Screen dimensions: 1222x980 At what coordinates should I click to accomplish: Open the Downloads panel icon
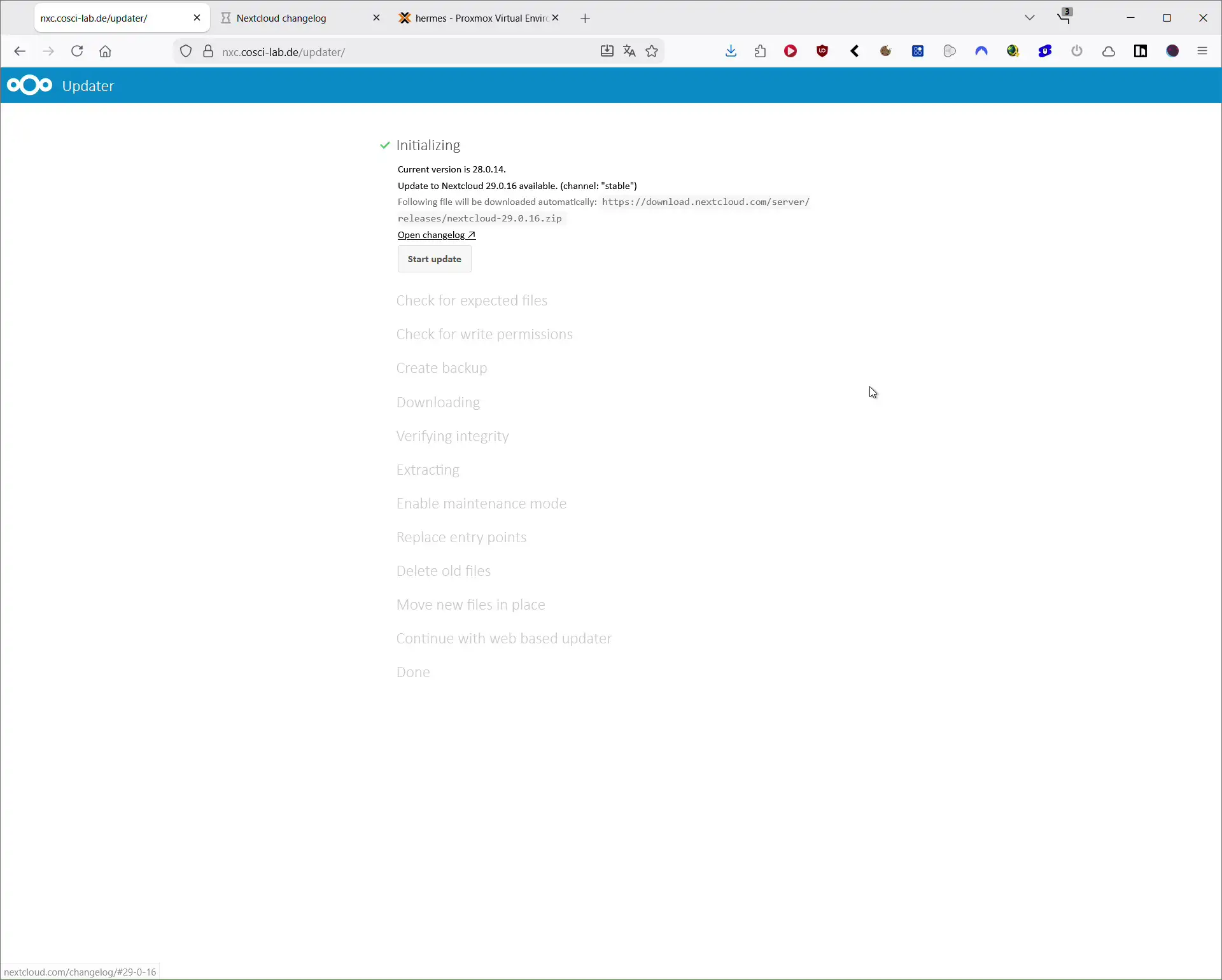731,51
